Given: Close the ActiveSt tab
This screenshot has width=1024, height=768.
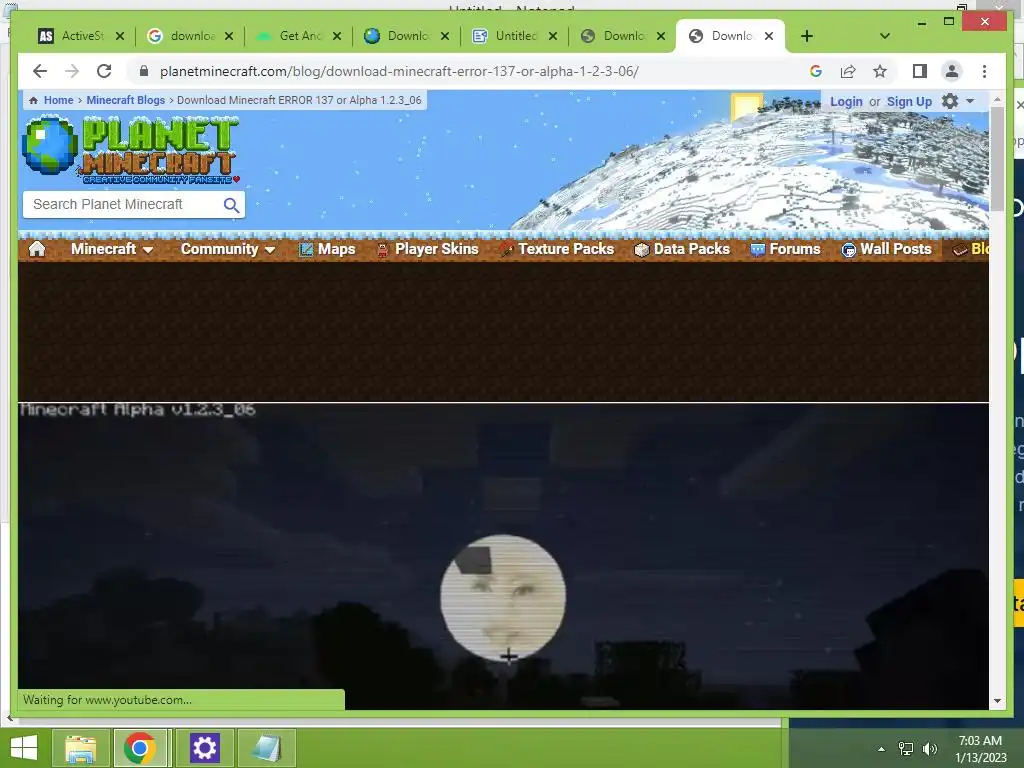Looking at the screenshot, I should [120, 36].
